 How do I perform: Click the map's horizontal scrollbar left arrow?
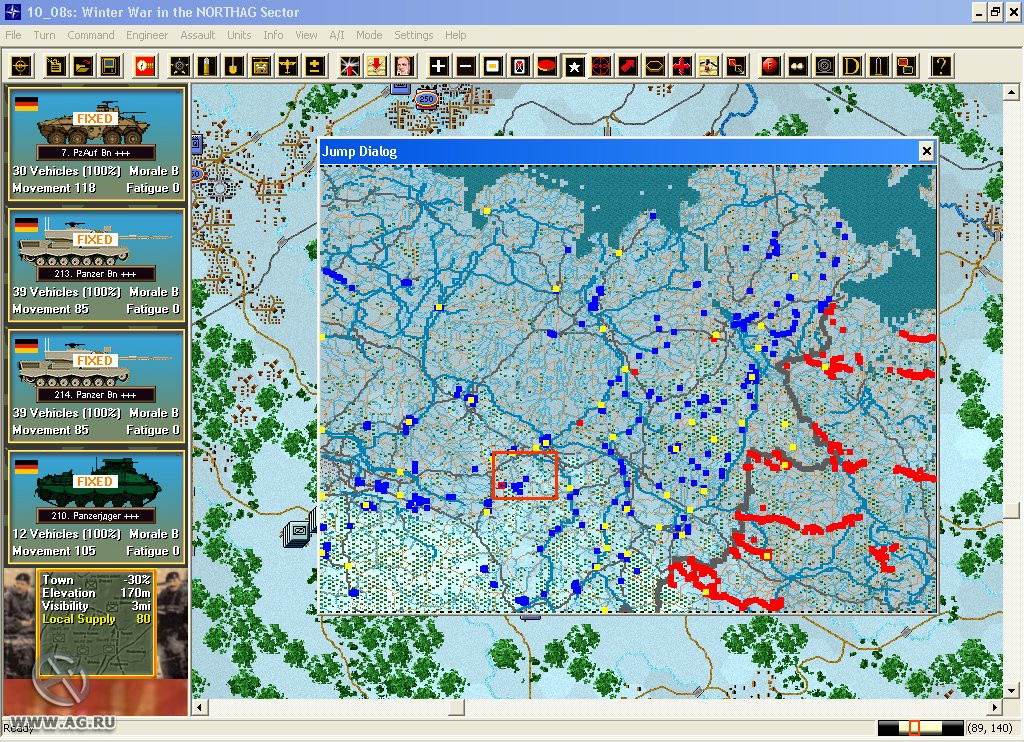coord(200,707)
